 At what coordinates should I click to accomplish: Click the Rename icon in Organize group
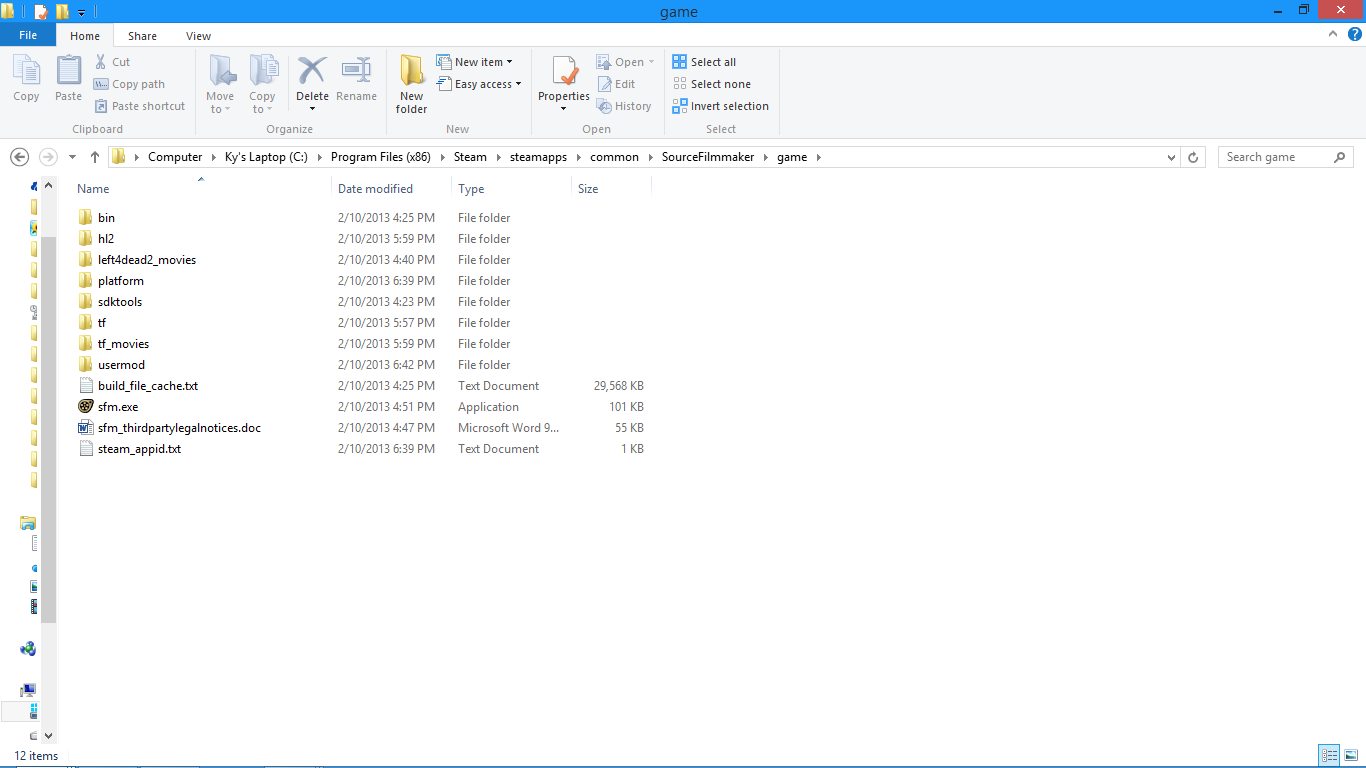[x=356, y=70]
